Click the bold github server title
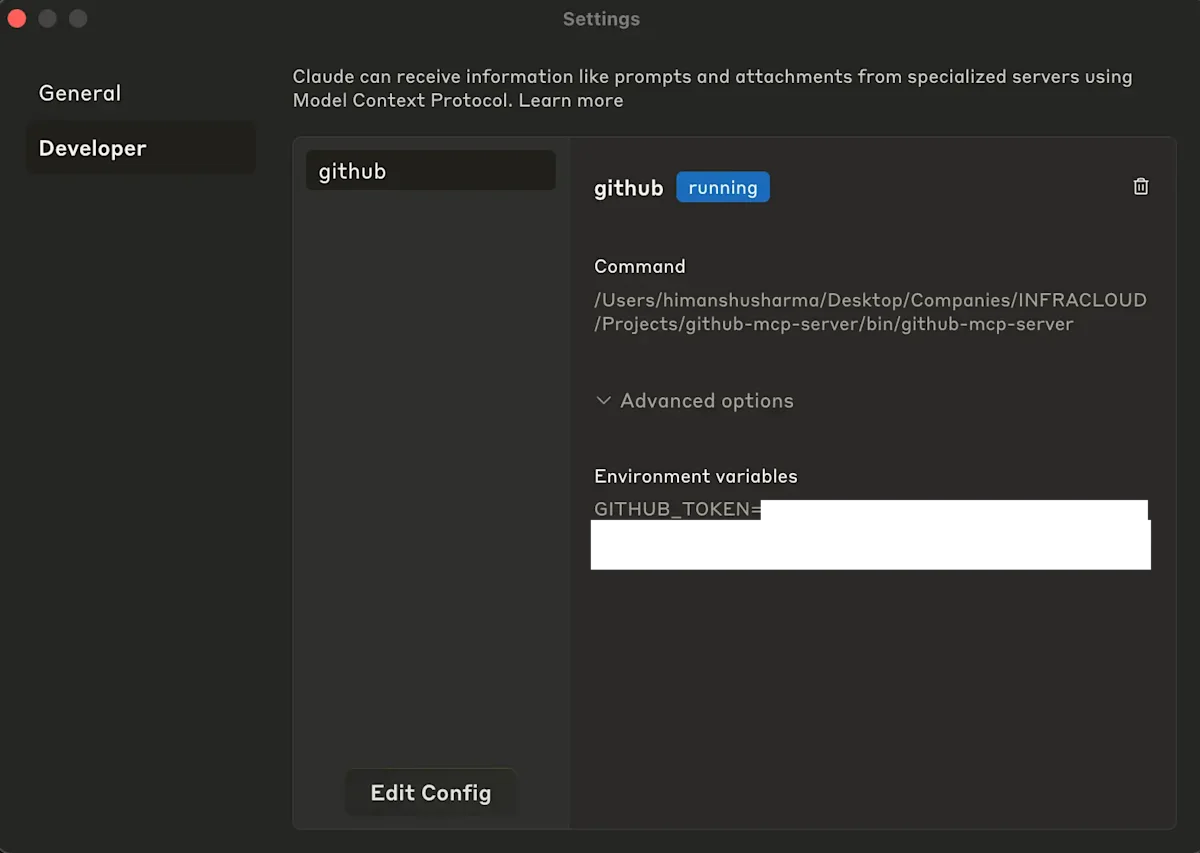The height and width of the screenshot is (853, 1200). [628, 188]
